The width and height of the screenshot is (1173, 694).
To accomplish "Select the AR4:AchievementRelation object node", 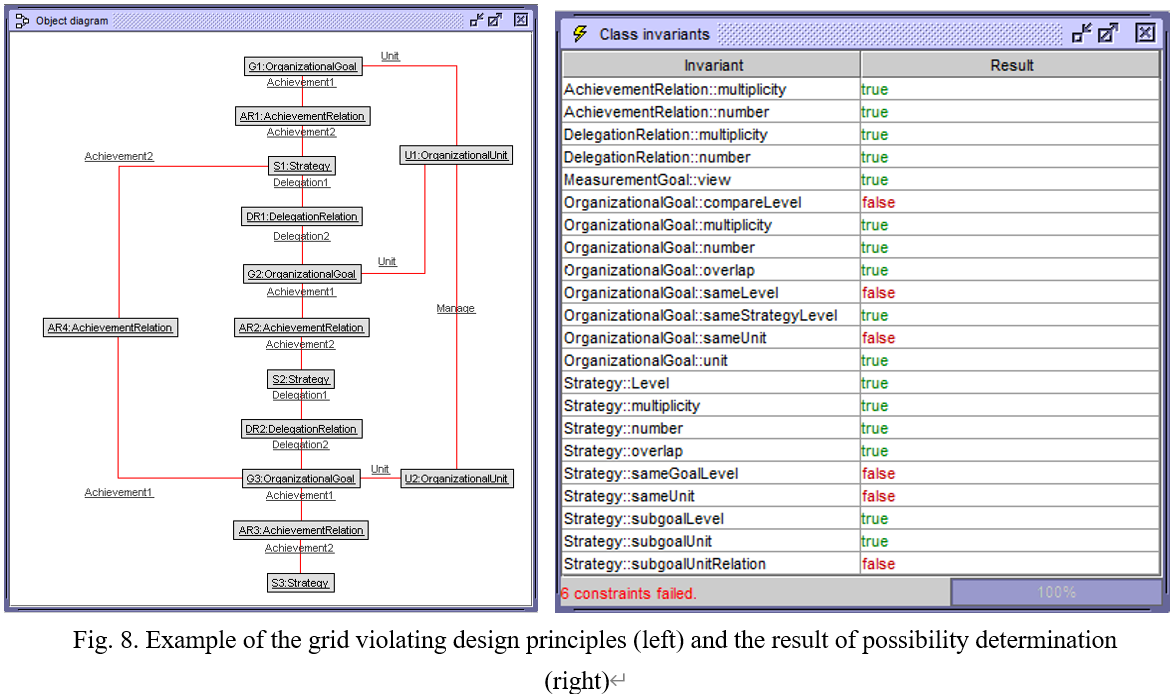I will pos(110,327).
